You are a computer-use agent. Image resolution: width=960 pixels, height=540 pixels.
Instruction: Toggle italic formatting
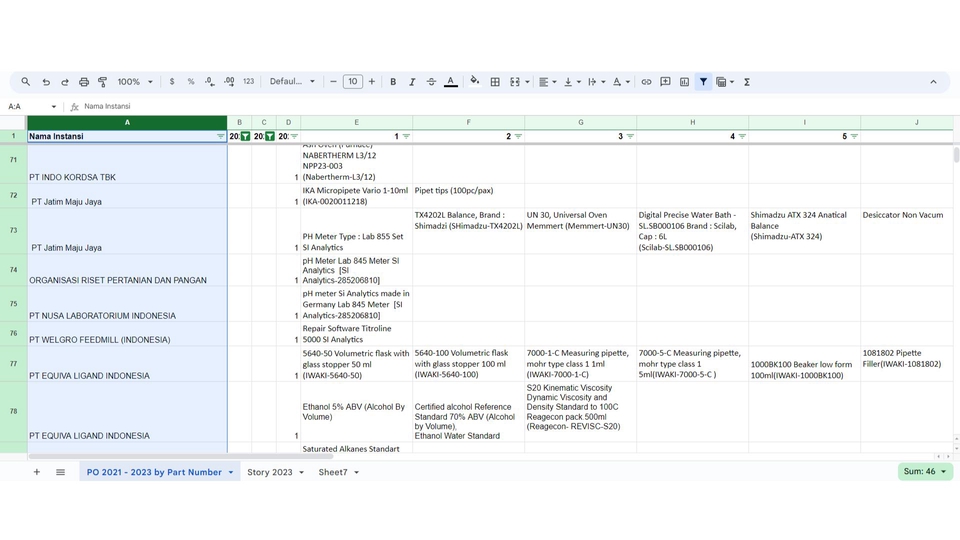pos(412,81)
